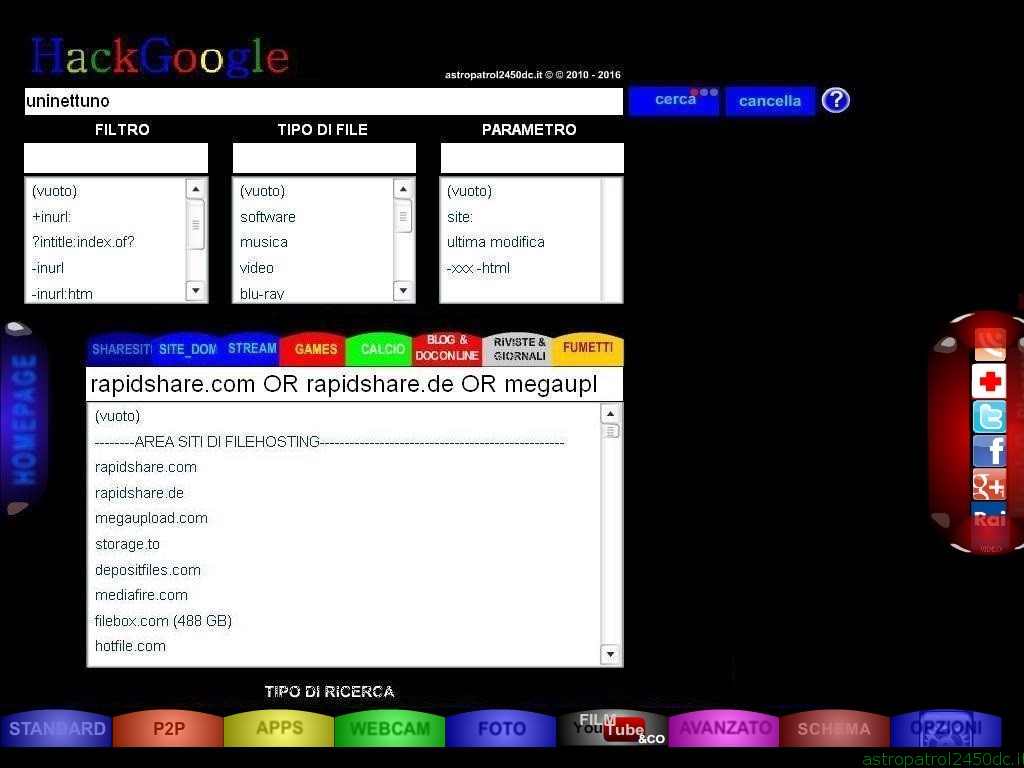Click the PARAMETRO text input box
The width and height of the screenshot is (1024, 768).
tap(532, 158)
